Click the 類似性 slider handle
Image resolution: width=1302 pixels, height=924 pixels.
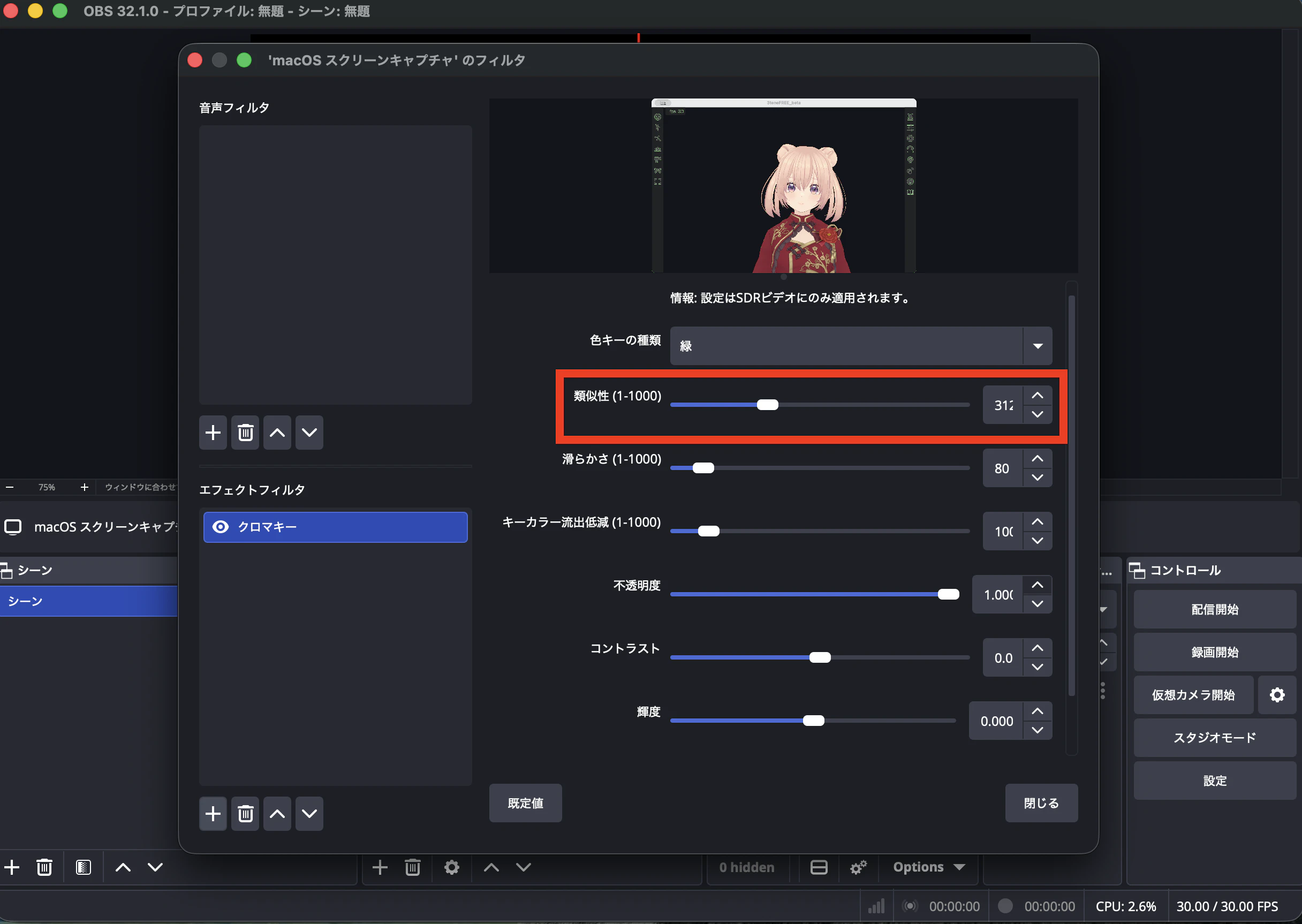tap(767, 405)
